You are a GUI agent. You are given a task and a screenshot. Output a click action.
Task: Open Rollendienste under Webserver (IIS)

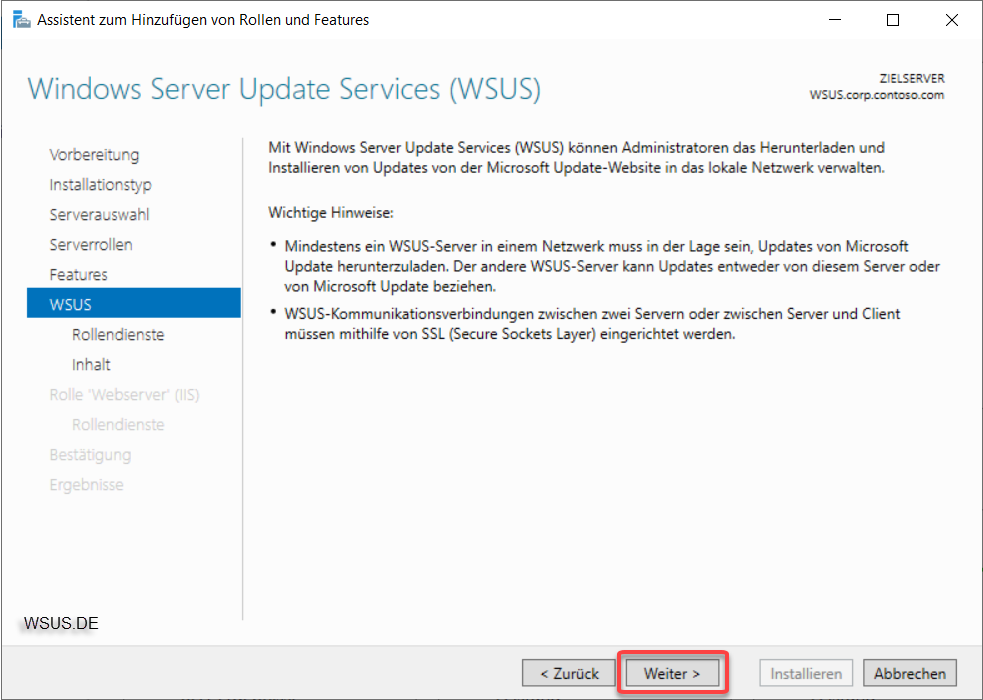[118, 425]
